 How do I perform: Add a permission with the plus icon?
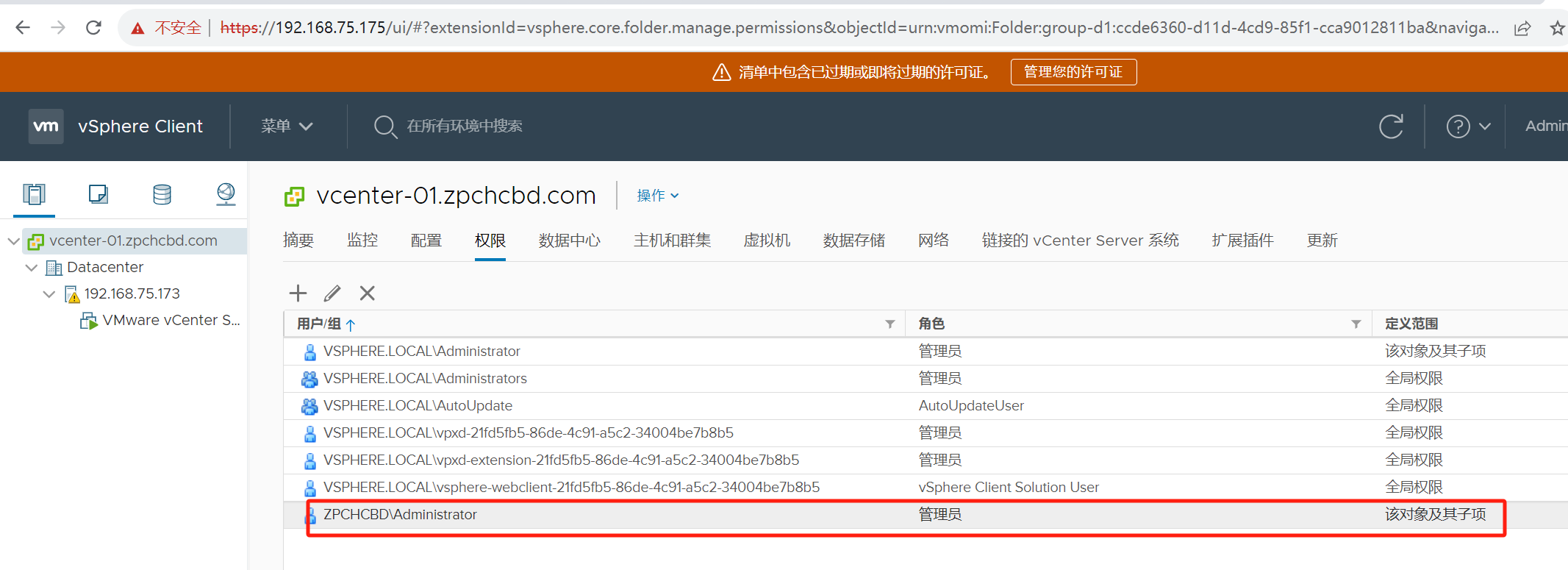pos(298,293)
